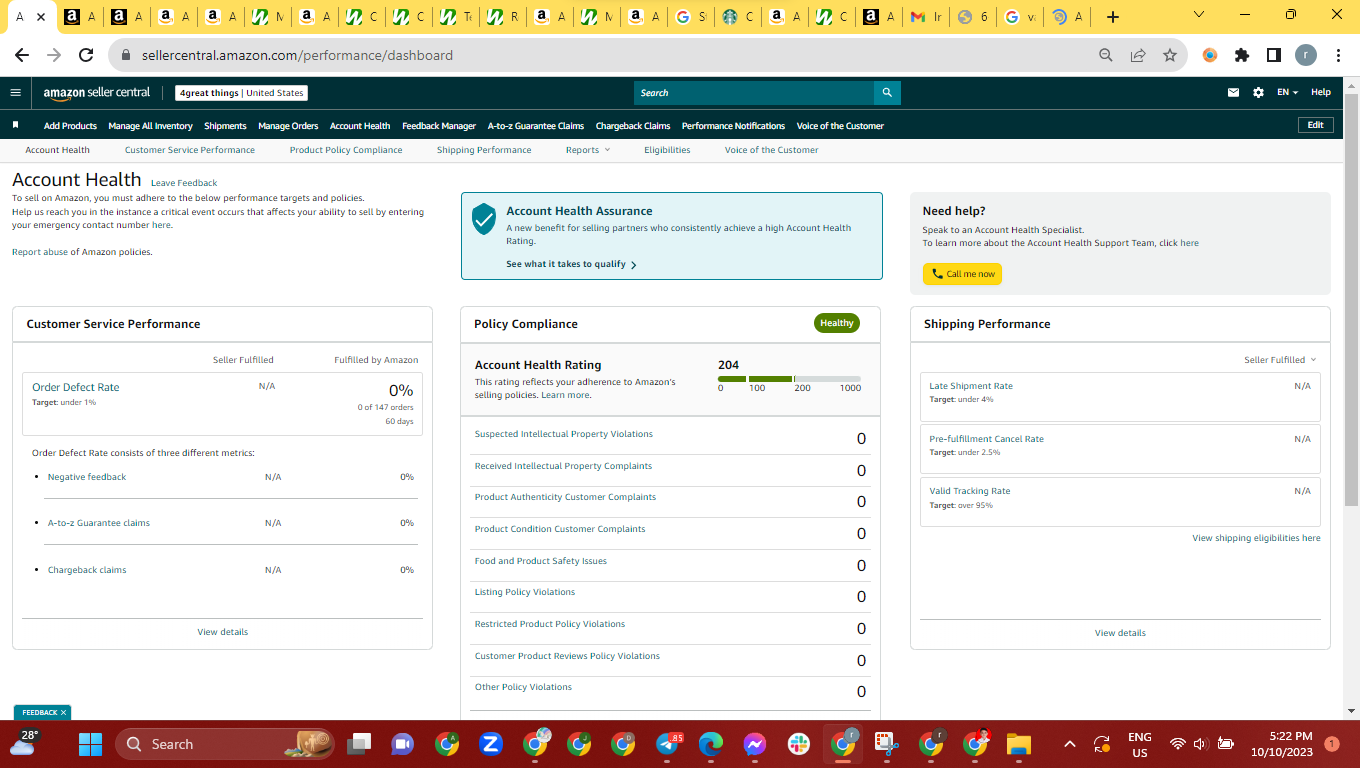Open the Shipments menu item
The image size is (1360, 768).
tap(225, 126)
